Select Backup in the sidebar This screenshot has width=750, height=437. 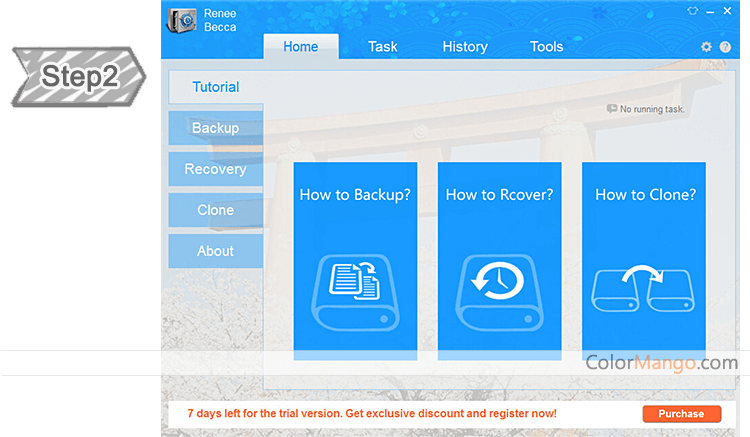pyautogui.click(x=215, y=128)
